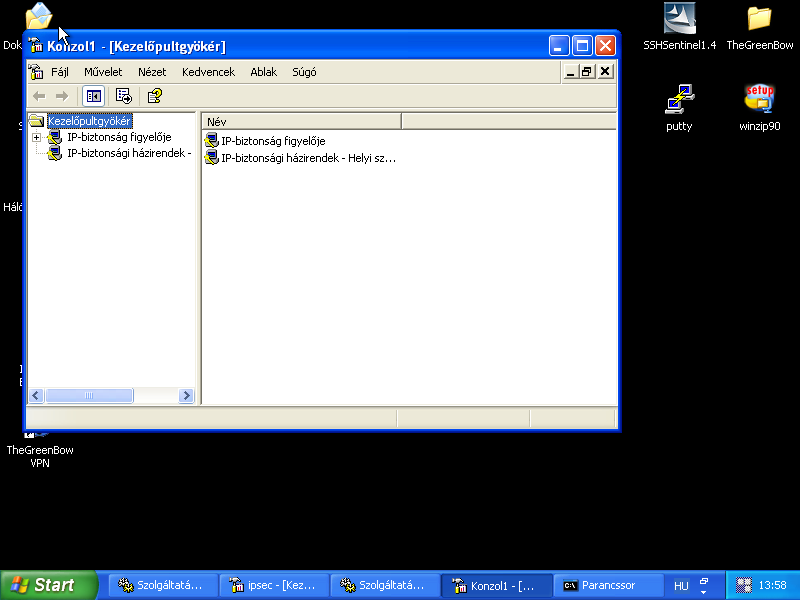This screenshot has height=600, width=800.
Task: Open the Fájl menu
Action: click(x=60, y=72)
